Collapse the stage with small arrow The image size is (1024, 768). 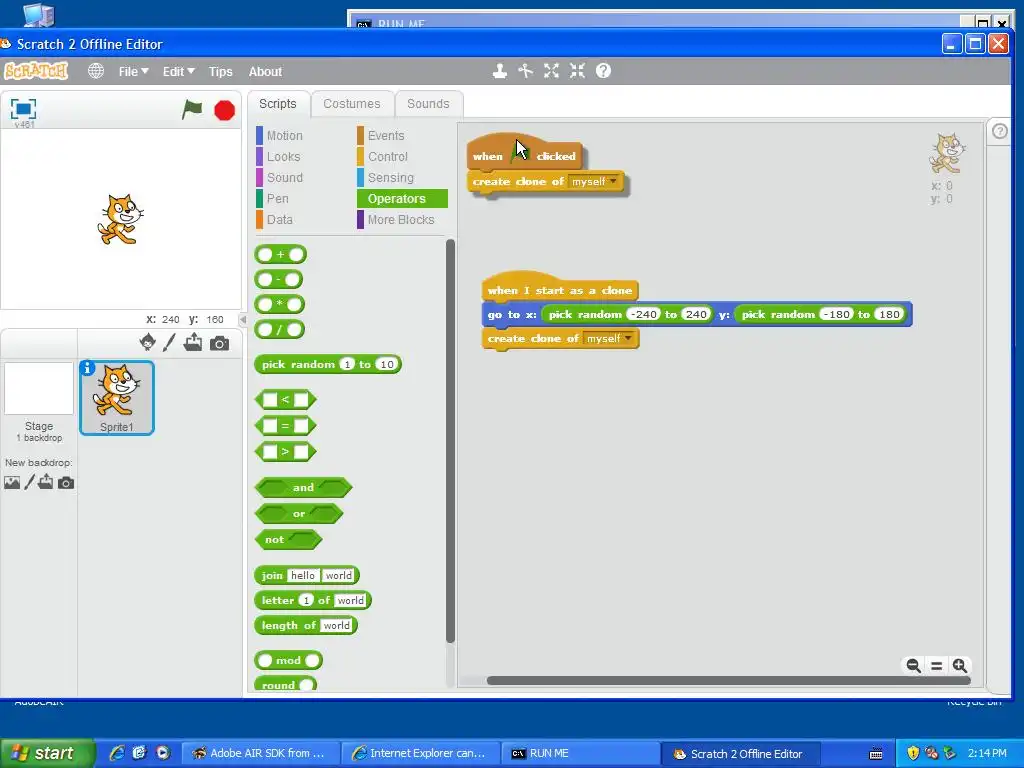coord(243,319)
